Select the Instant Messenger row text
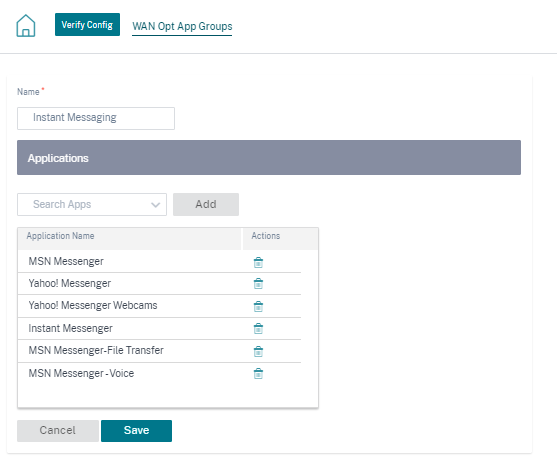 pyautogui.click(x=70, y=328)
